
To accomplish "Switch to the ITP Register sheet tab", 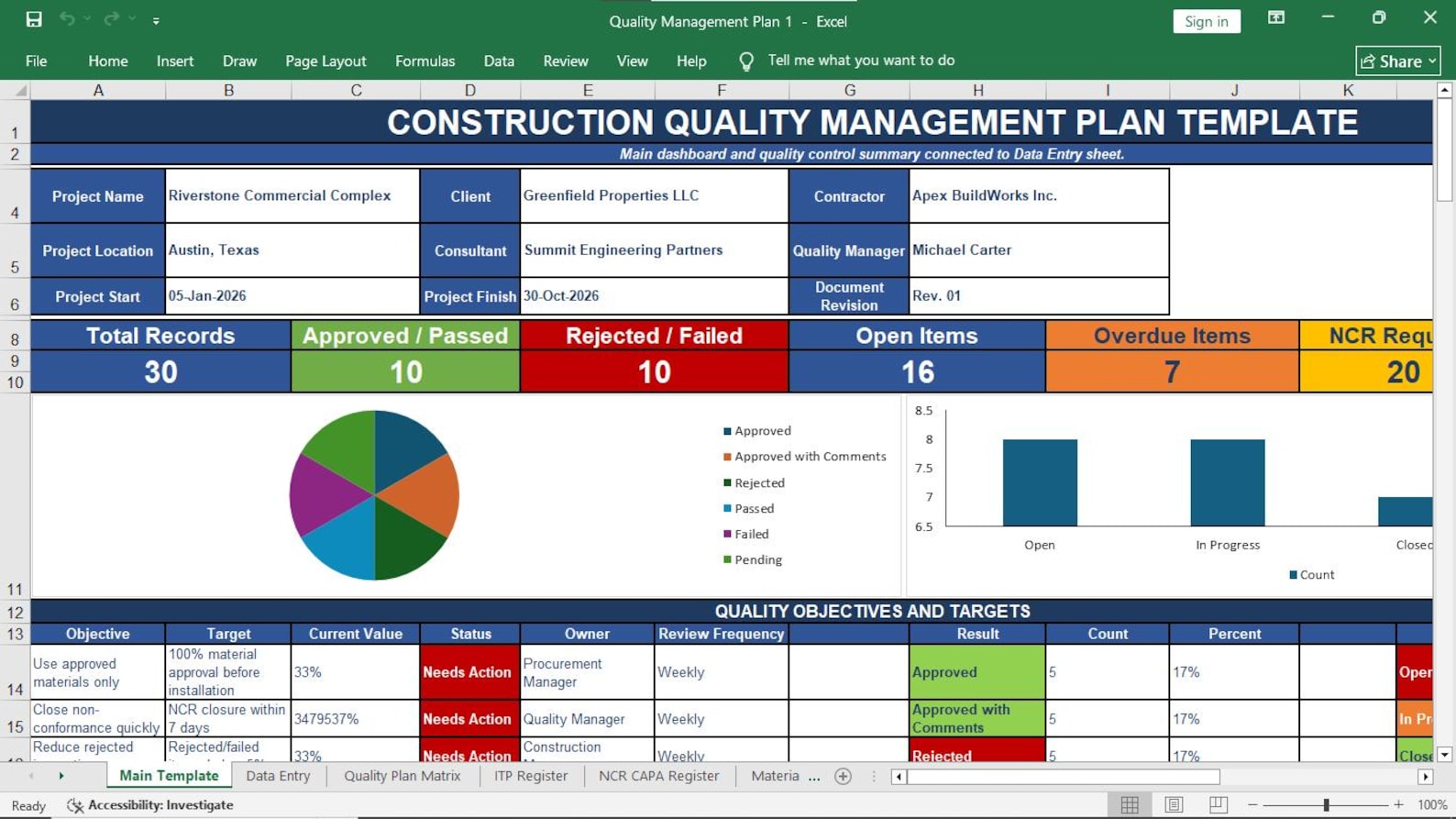I will tap(531, 776).
